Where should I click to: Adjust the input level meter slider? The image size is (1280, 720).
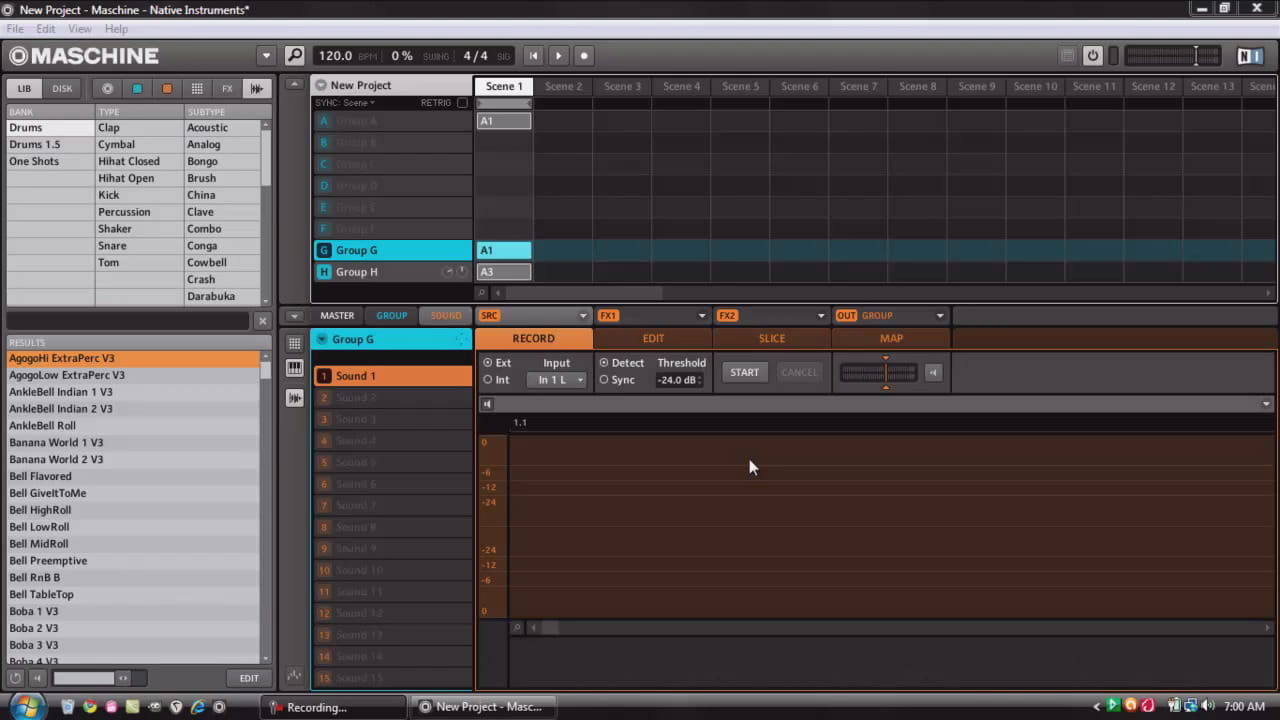click(x=878, y=373)
